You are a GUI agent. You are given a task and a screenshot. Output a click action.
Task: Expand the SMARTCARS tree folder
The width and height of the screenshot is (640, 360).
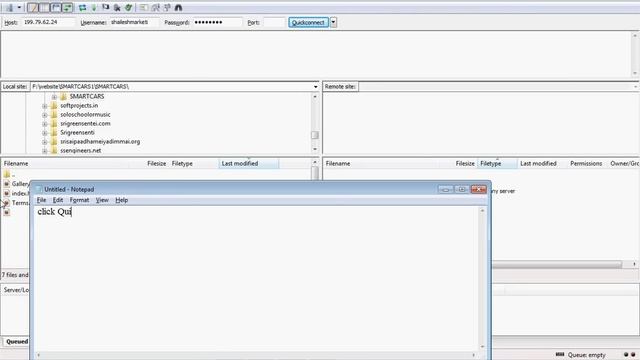click(x=54, y=97)
